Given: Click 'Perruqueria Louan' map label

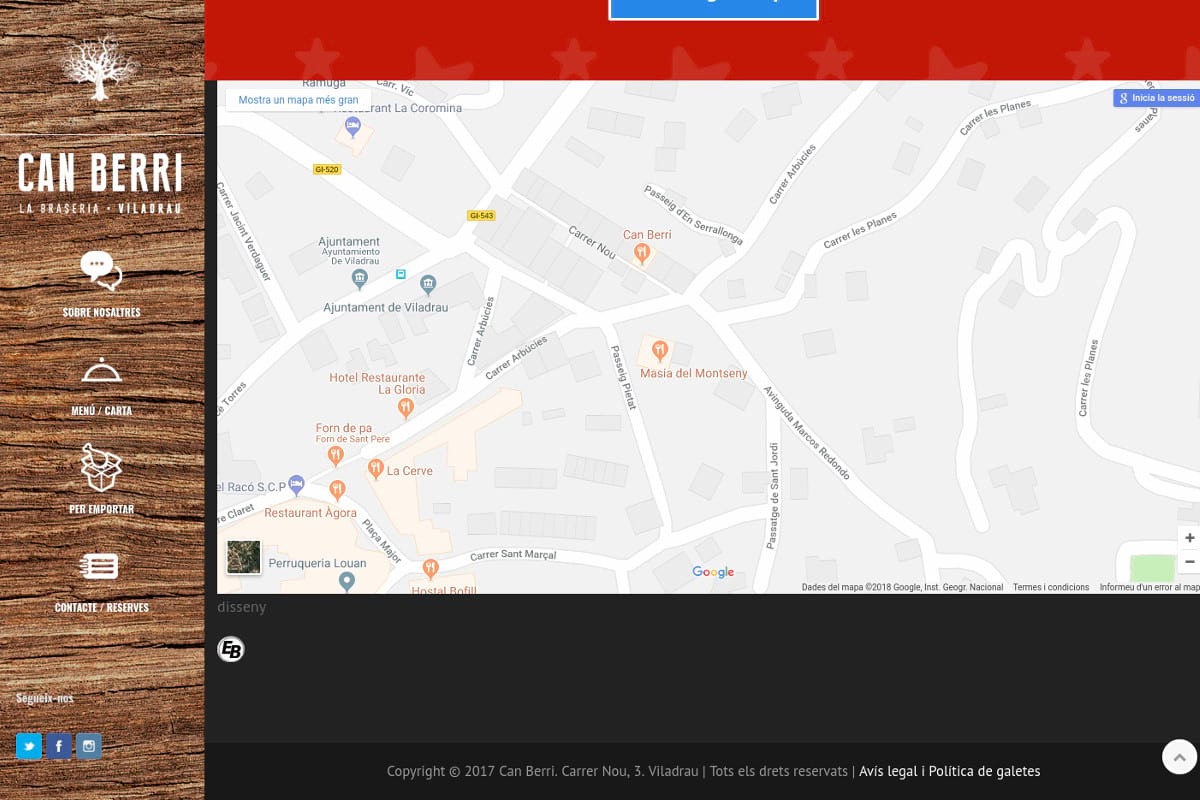Looking at the screenshot, I should point(317,563).
